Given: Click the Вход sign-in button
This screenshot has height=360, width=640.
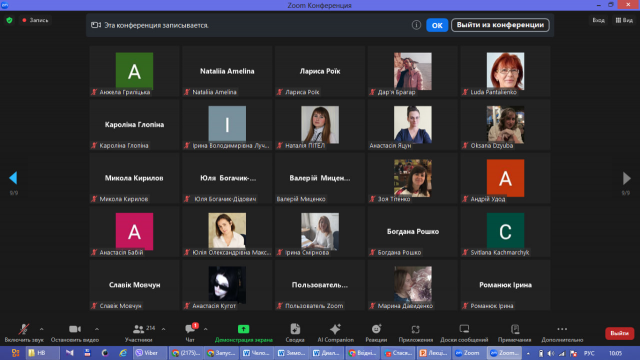Looking at the screenshot, I should 598,20.
